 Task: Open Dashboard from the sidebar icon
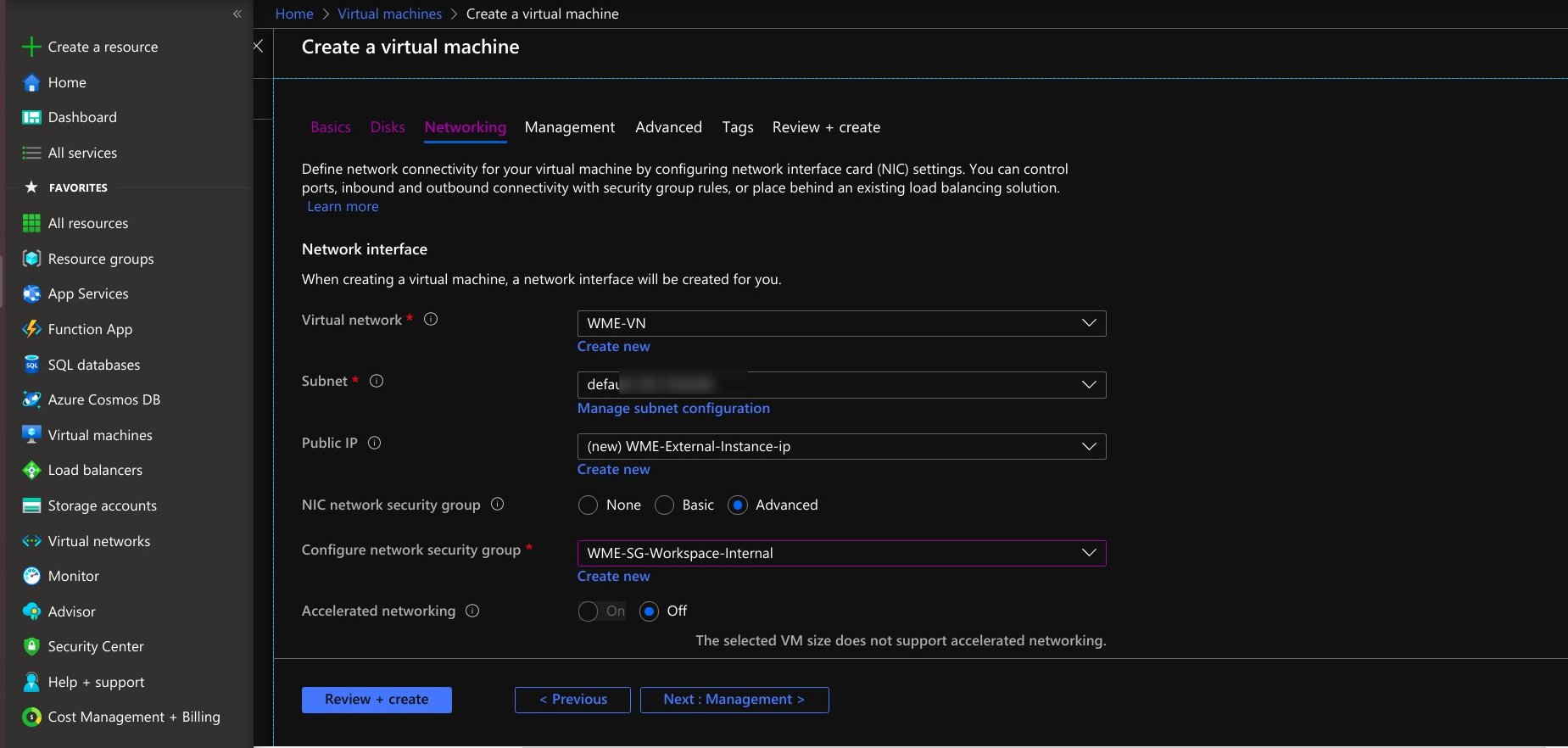[x=31, y=118]
